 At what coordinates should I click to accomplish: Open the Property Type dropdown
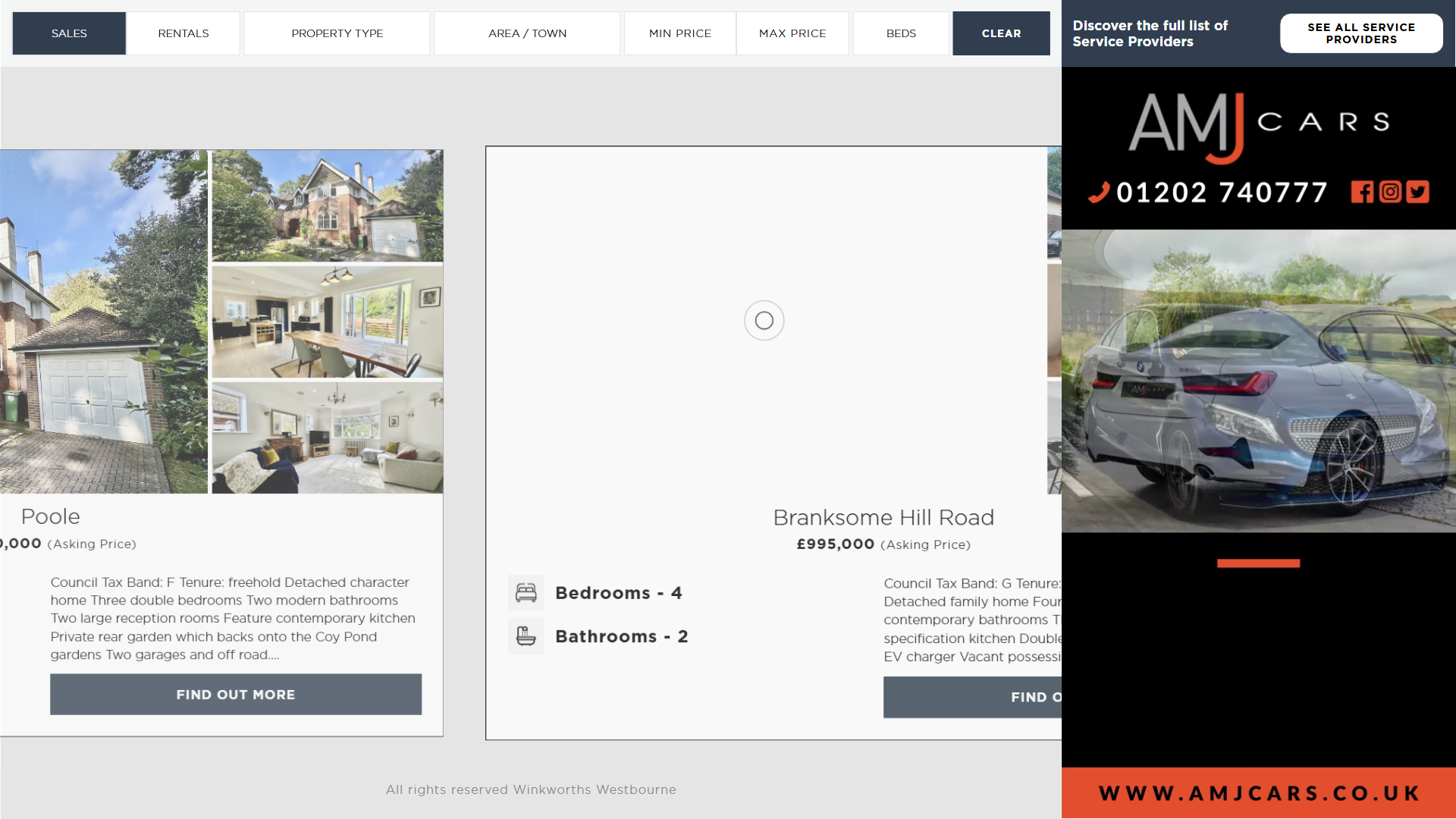(337, 33)
